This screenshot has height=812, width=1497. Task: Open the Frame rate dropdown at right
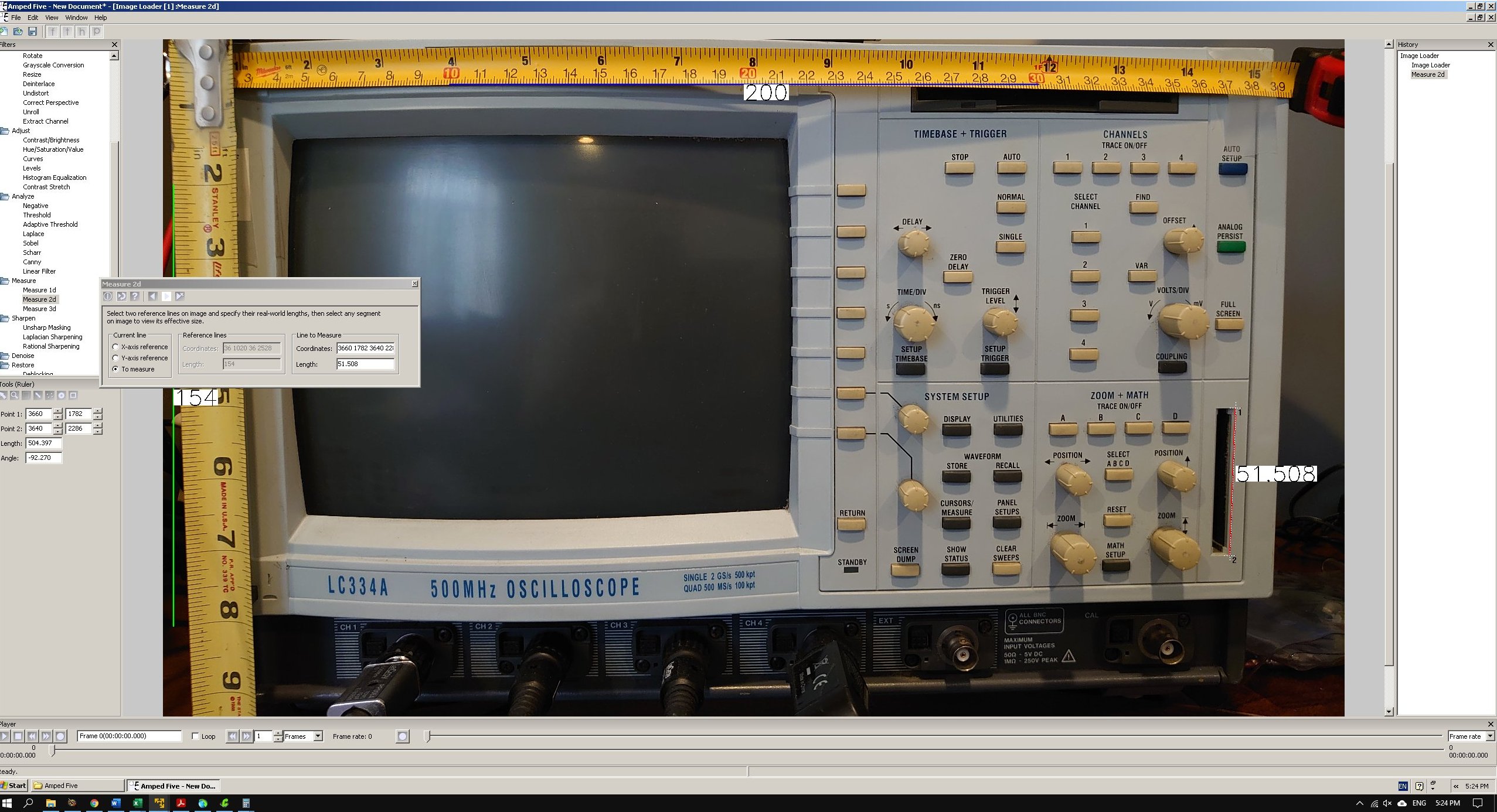(x=1490, y=736)
